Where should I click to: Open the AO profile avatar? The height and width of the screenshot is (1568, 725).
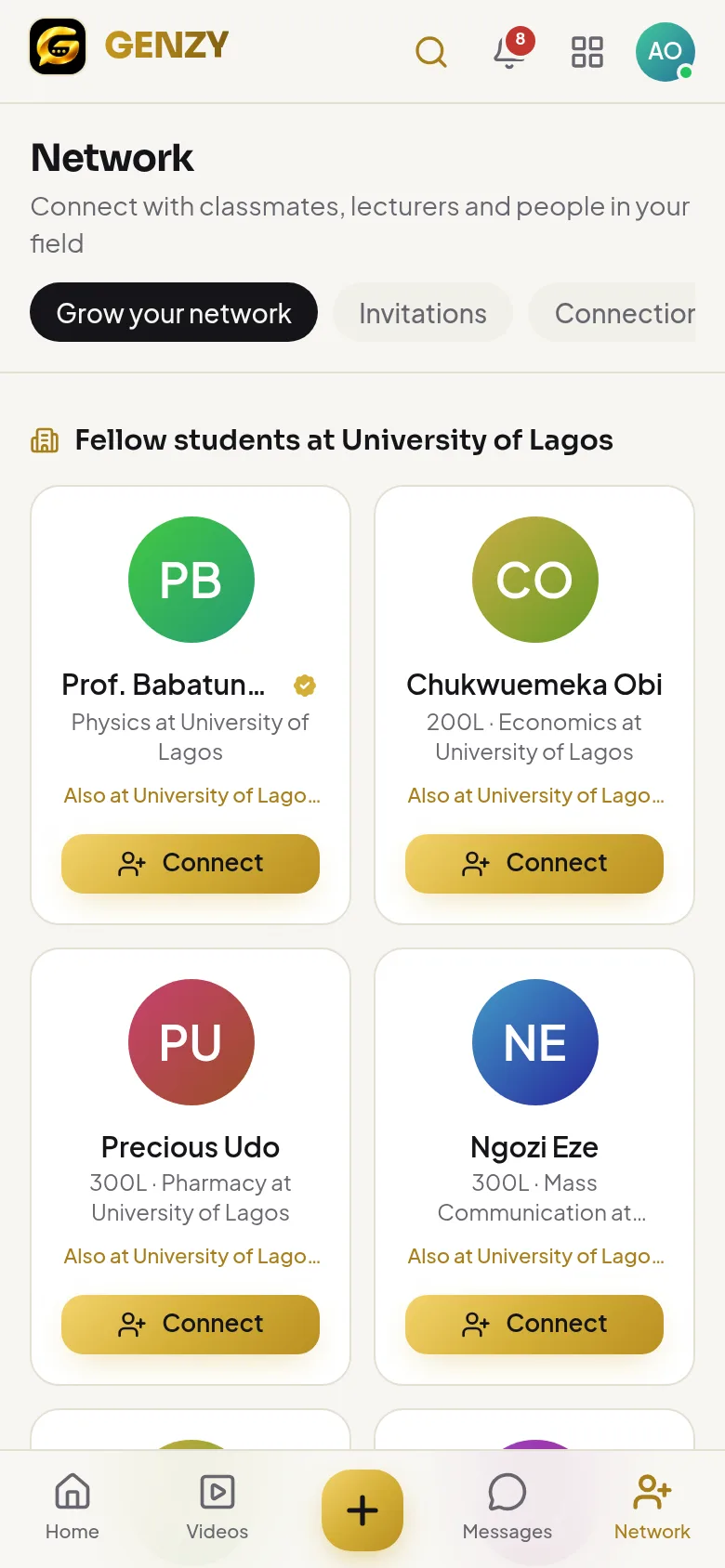click(666, 52)
